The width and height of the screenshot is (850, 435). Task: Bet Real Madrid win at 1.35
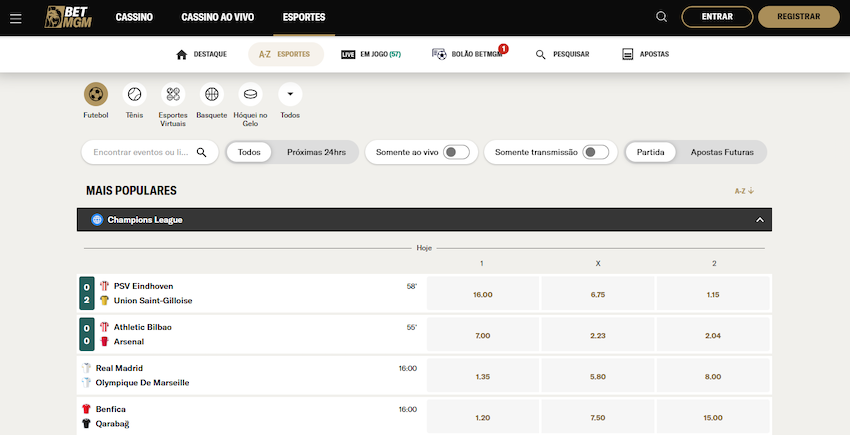pos(482,375)
